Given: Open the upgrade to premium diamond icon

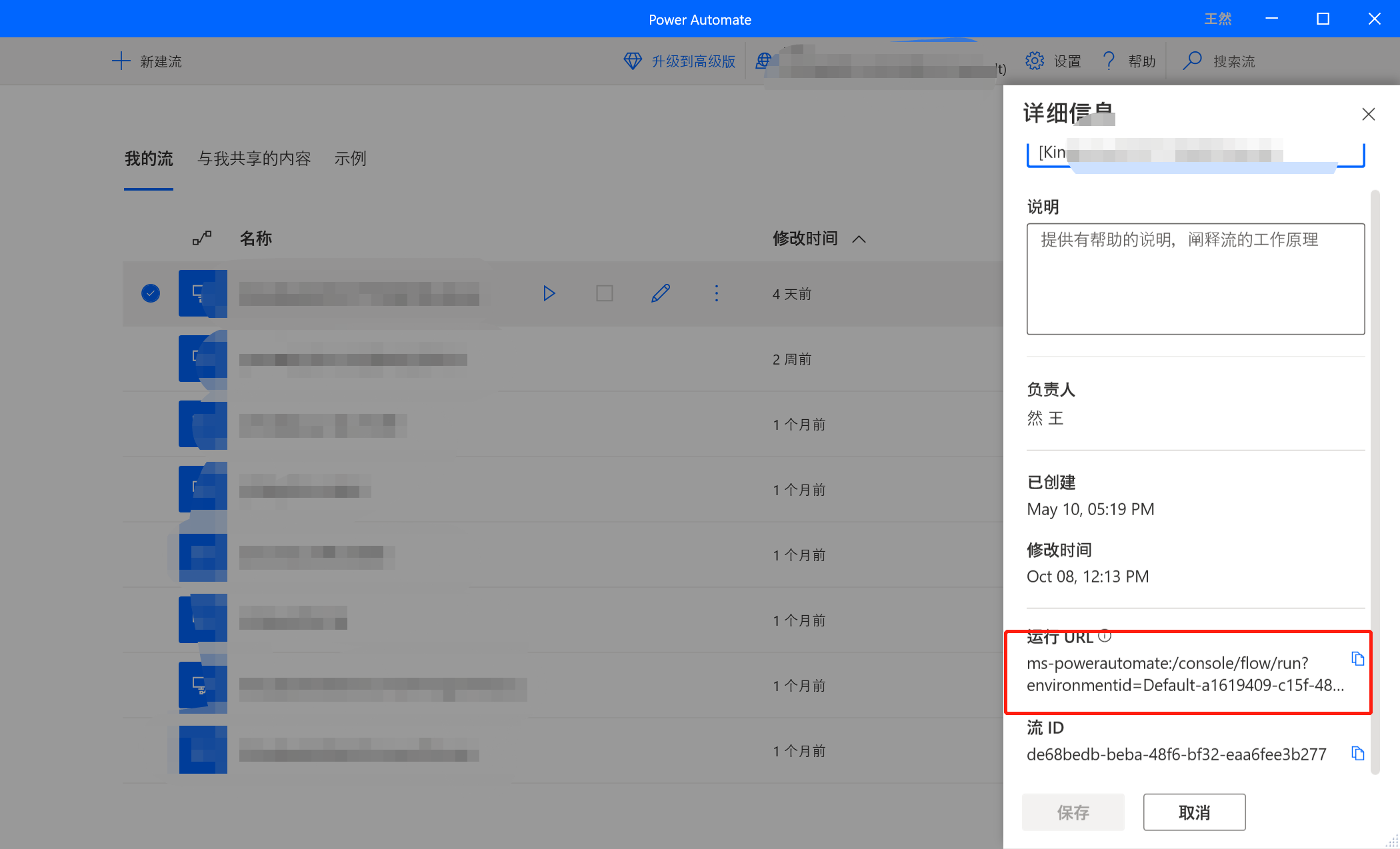Looking at the screenshot, I should pyautogui.click(x=632, y=61).
